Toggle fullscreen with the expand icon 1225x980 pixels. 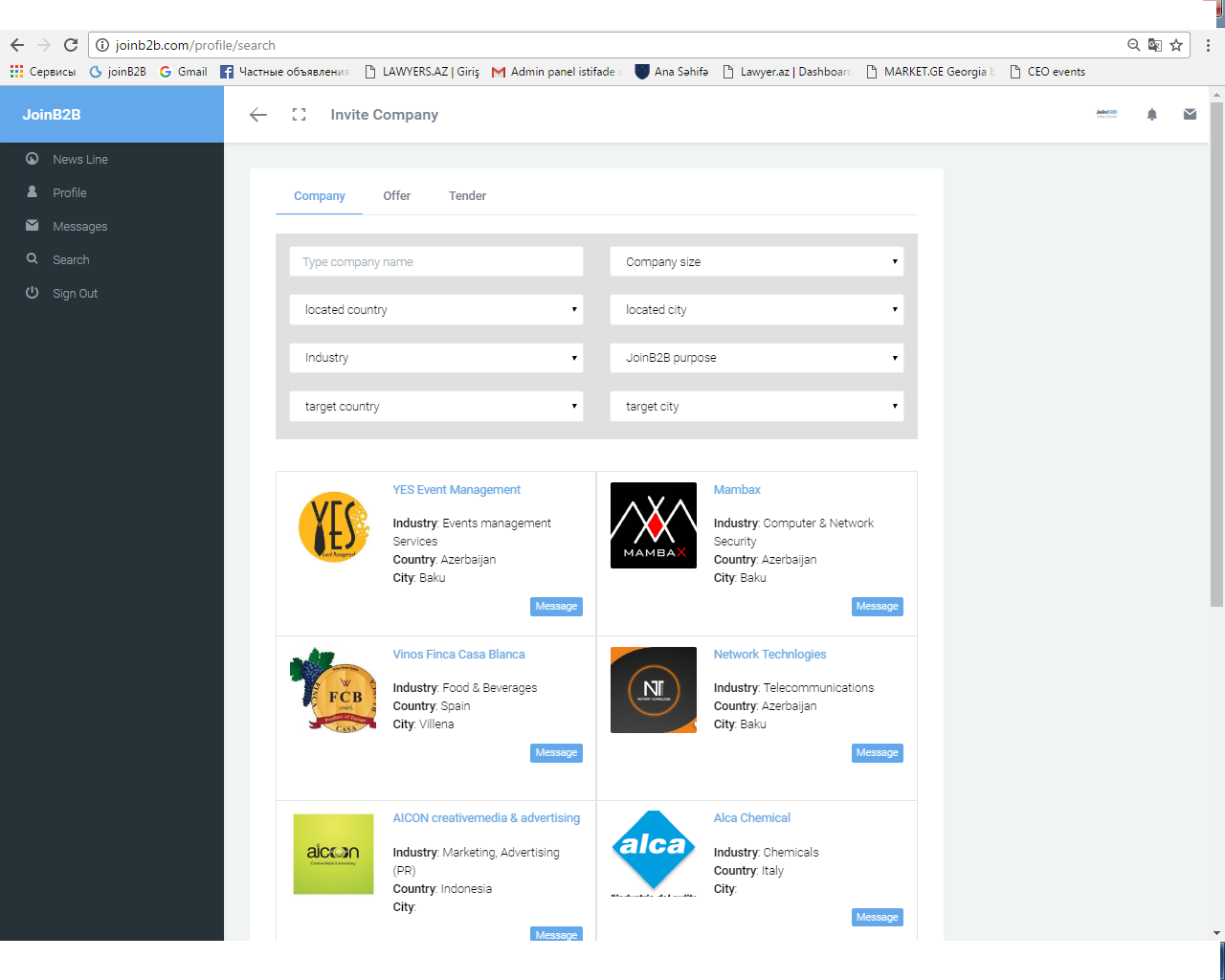[300, 115]
